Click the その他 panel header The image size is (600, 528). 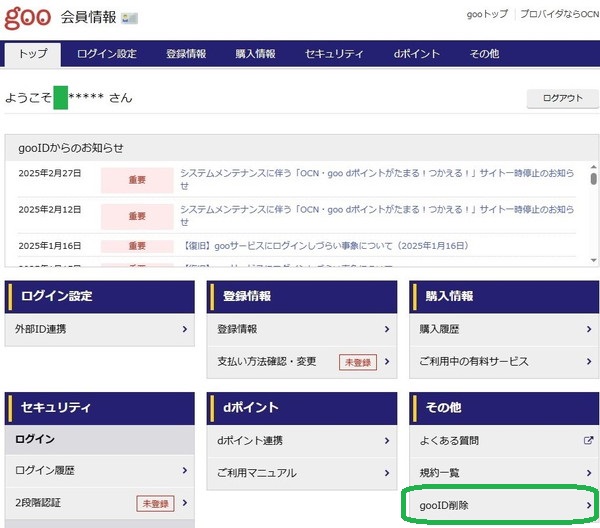[x=504, y=408]
